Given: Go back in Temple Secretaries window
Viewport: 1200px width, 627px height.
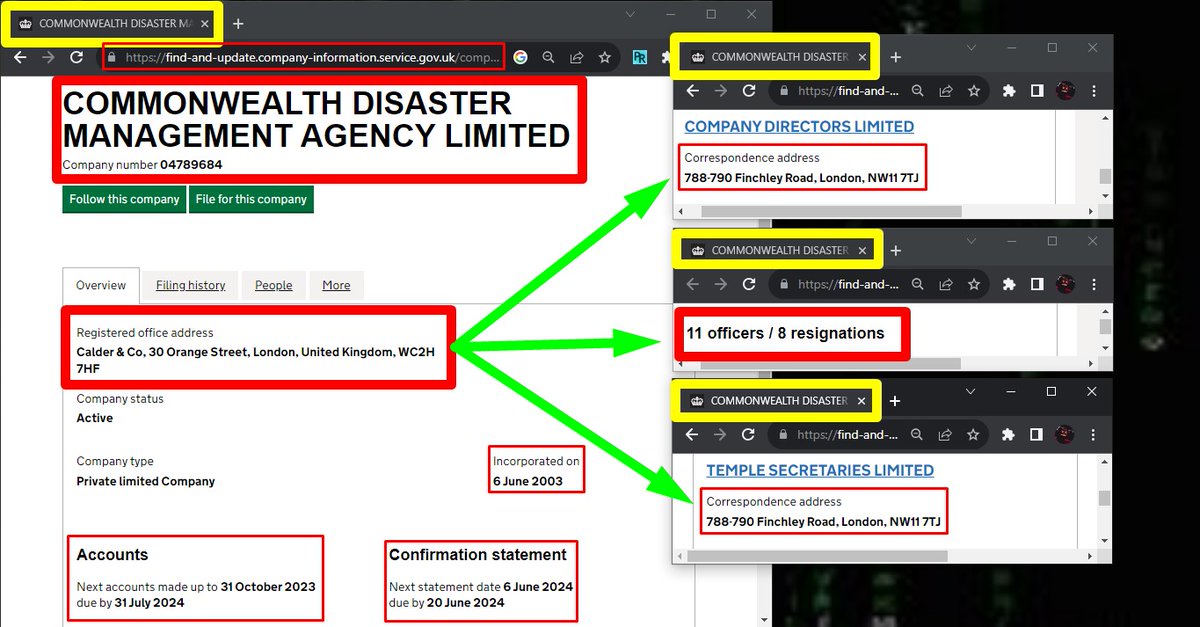Looking at the screenshot, I should 692,435.
